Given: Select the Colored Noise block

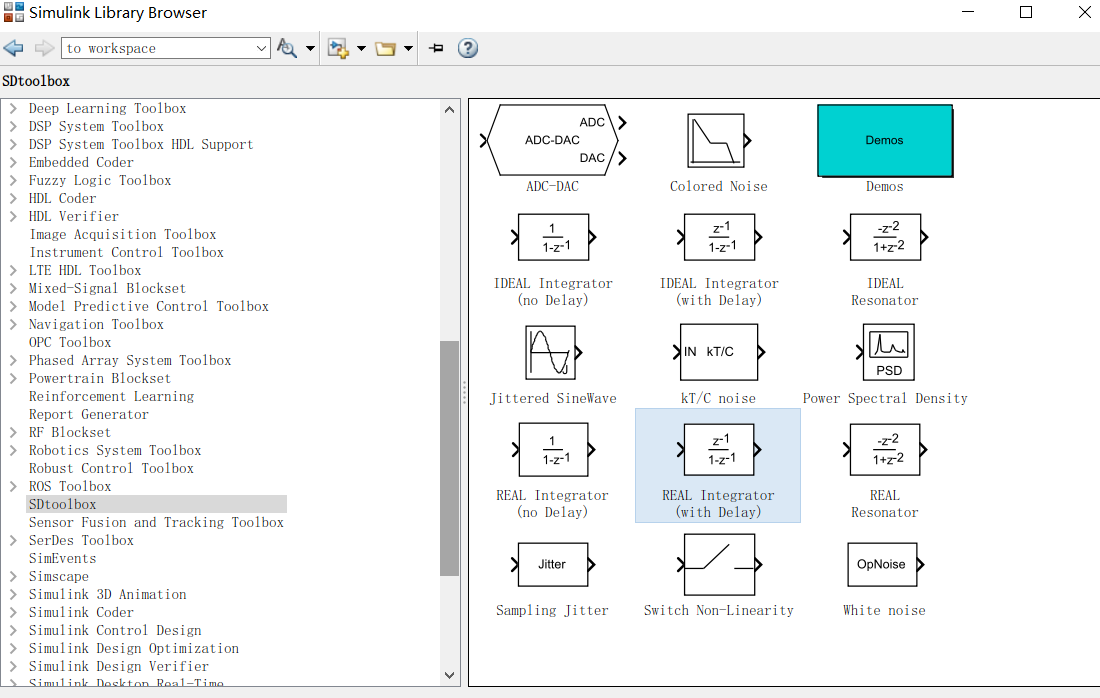Looking at the screenshot, I should click(717, 140).
